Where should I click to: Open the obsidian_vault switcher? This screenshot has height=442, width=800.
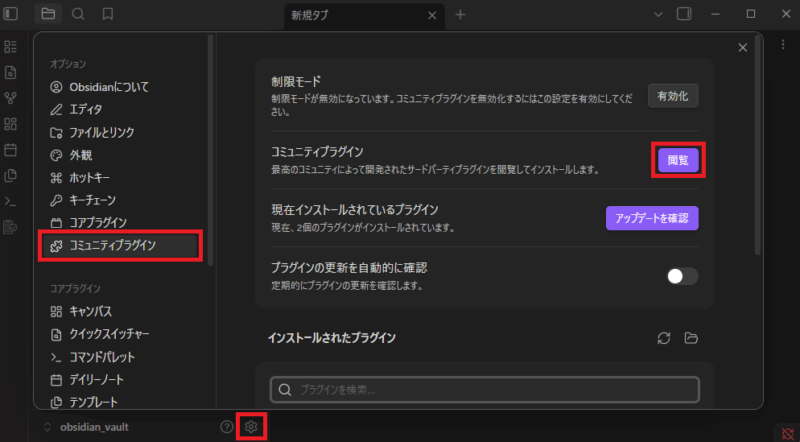(85, 427)
